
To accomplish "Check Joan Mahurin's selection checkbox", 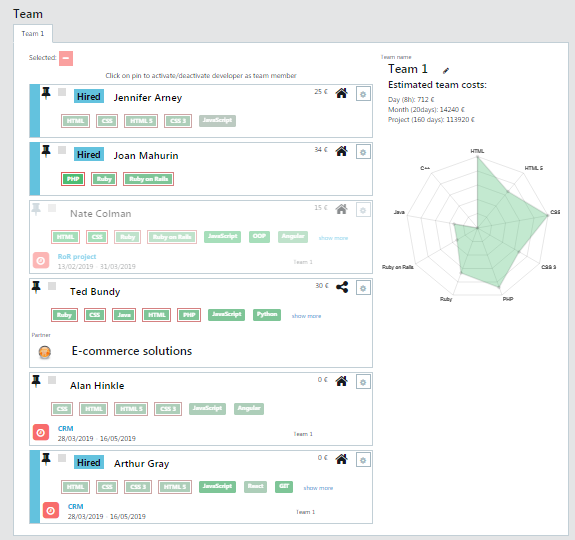I will click(62, 150).
